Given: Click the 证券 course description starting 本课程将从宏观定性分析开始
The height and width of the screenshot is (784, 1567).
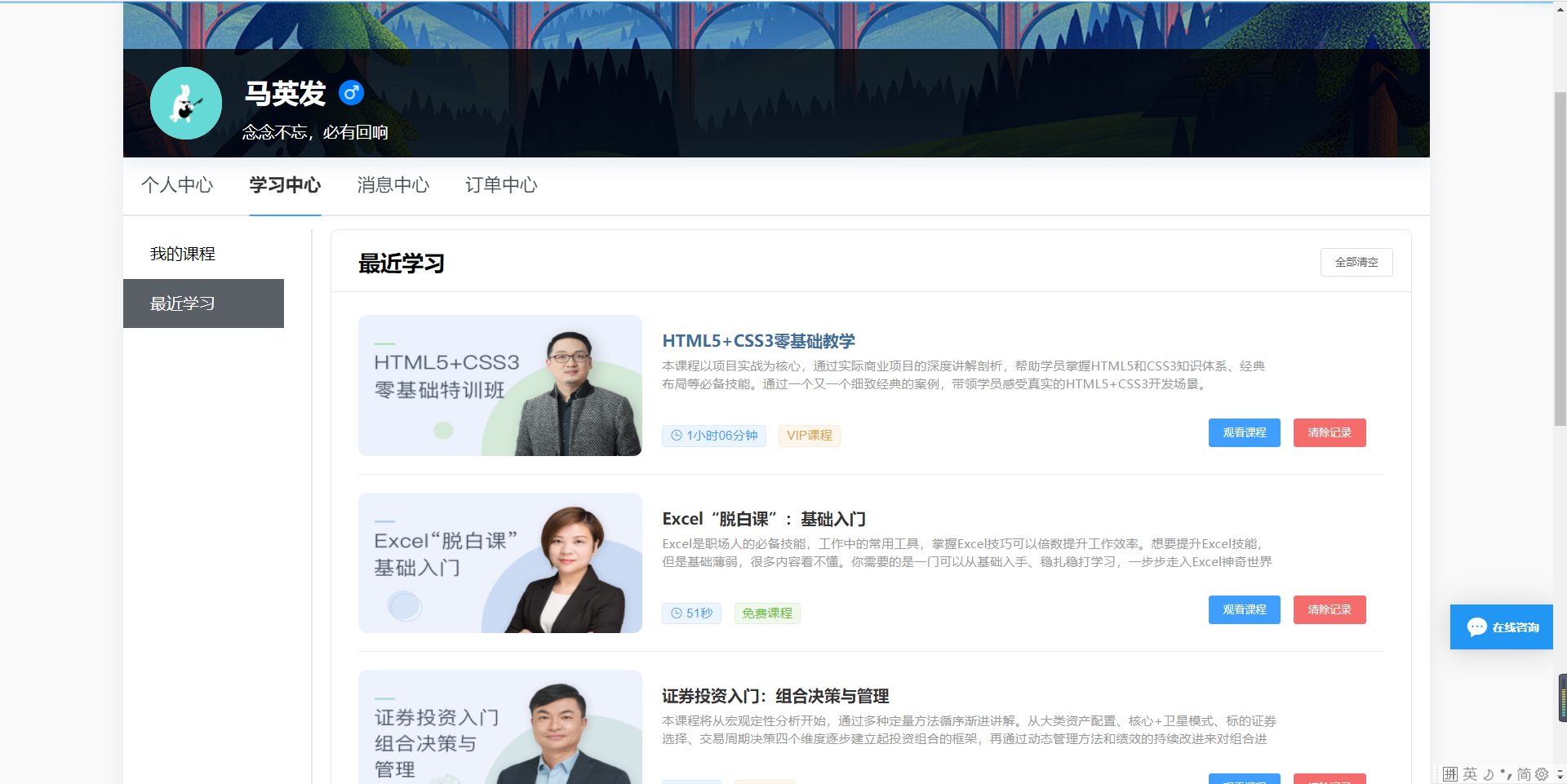Looking at the screenshot, I should [969, 730].
